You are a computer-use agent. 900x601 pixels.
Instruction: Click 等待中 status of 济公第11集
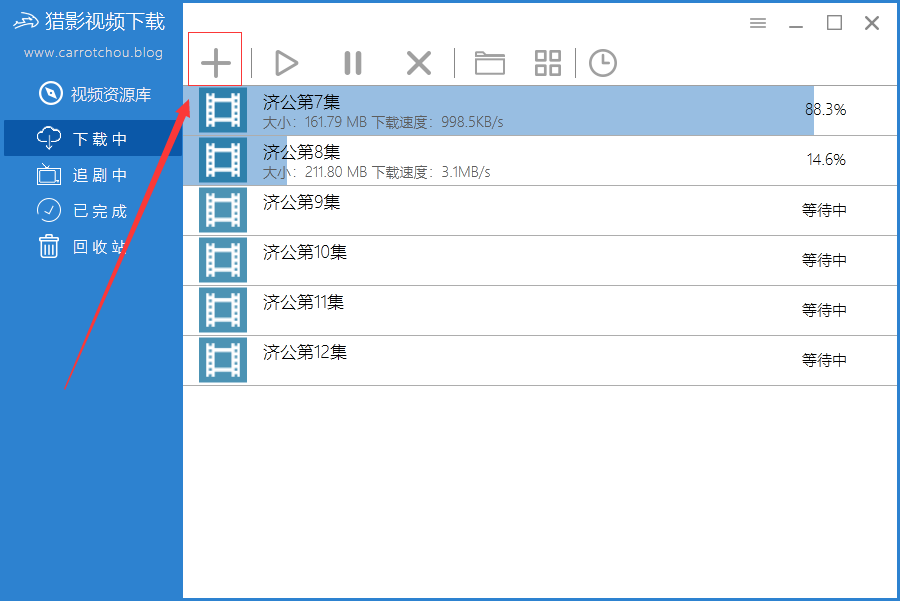pyautogui.click(x=824, y=310)
